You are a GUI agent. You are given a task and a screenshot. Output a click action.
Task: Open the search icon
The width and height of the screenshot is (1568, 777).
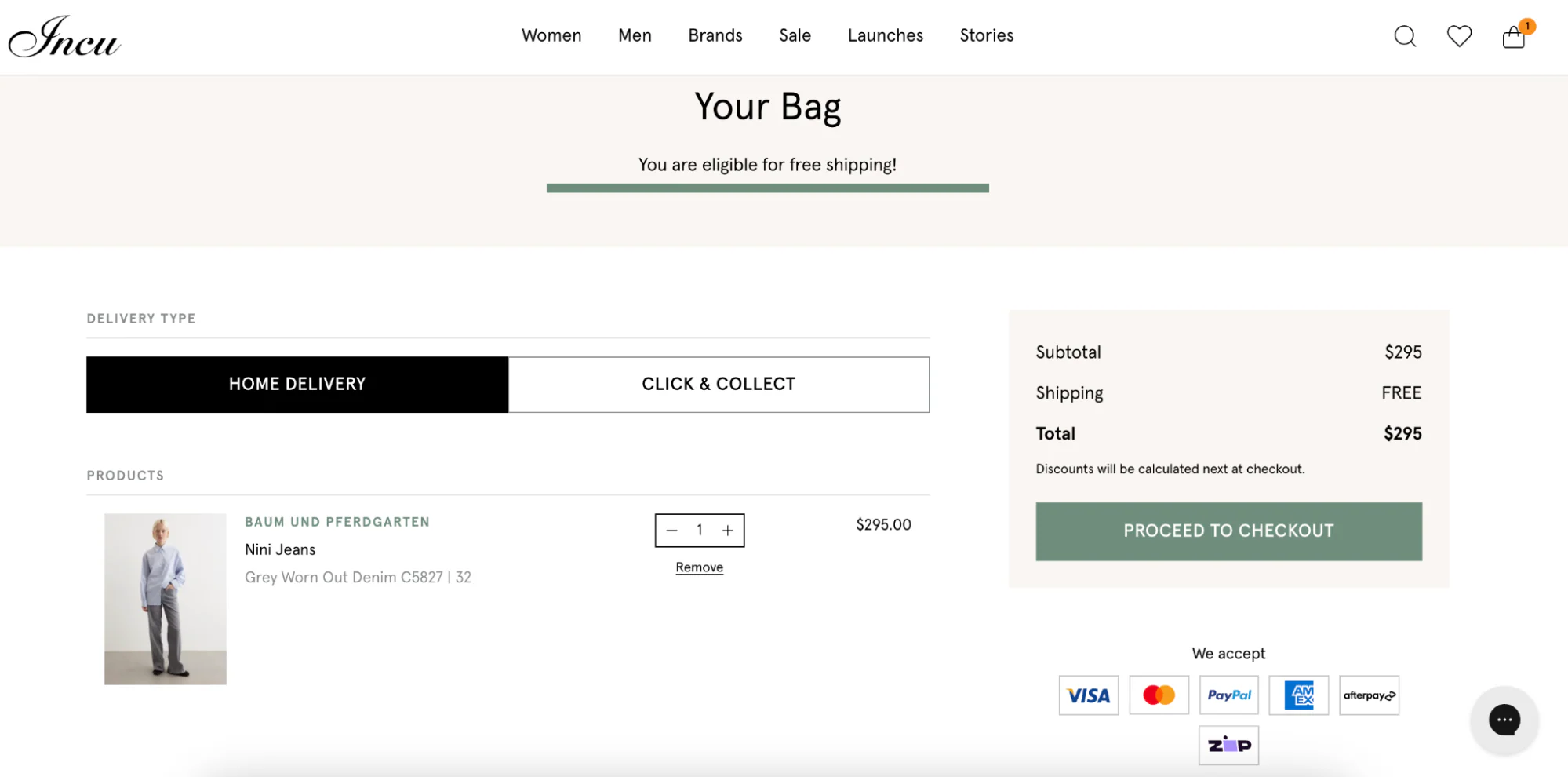[x=1405, y=36]
